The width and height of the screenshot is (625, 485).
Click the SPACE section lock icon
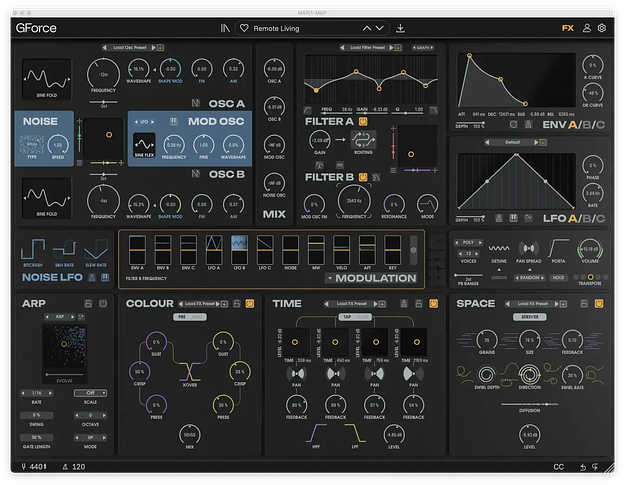click(584, 304)
